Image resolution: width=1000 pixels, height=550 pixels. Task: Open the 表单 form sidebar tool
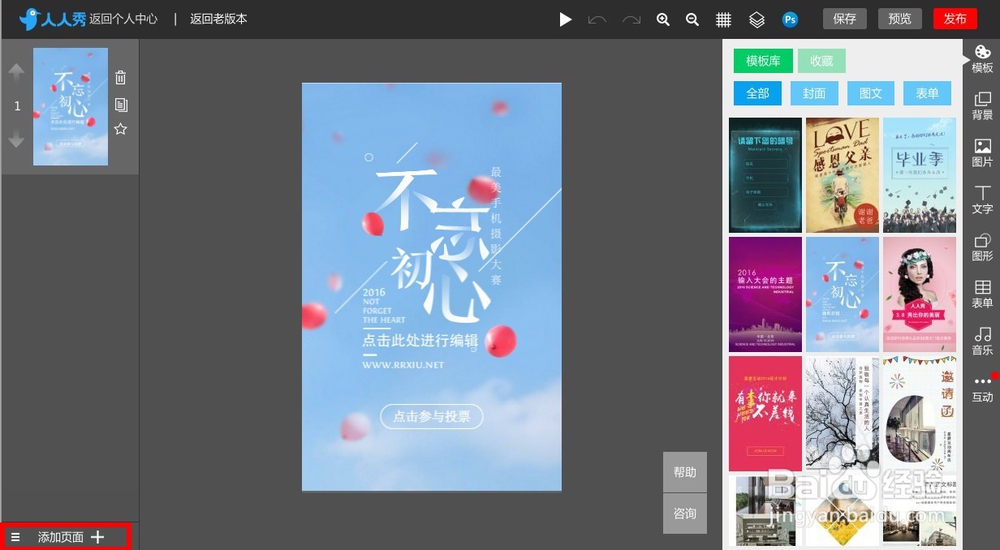[x=982, y=294]
